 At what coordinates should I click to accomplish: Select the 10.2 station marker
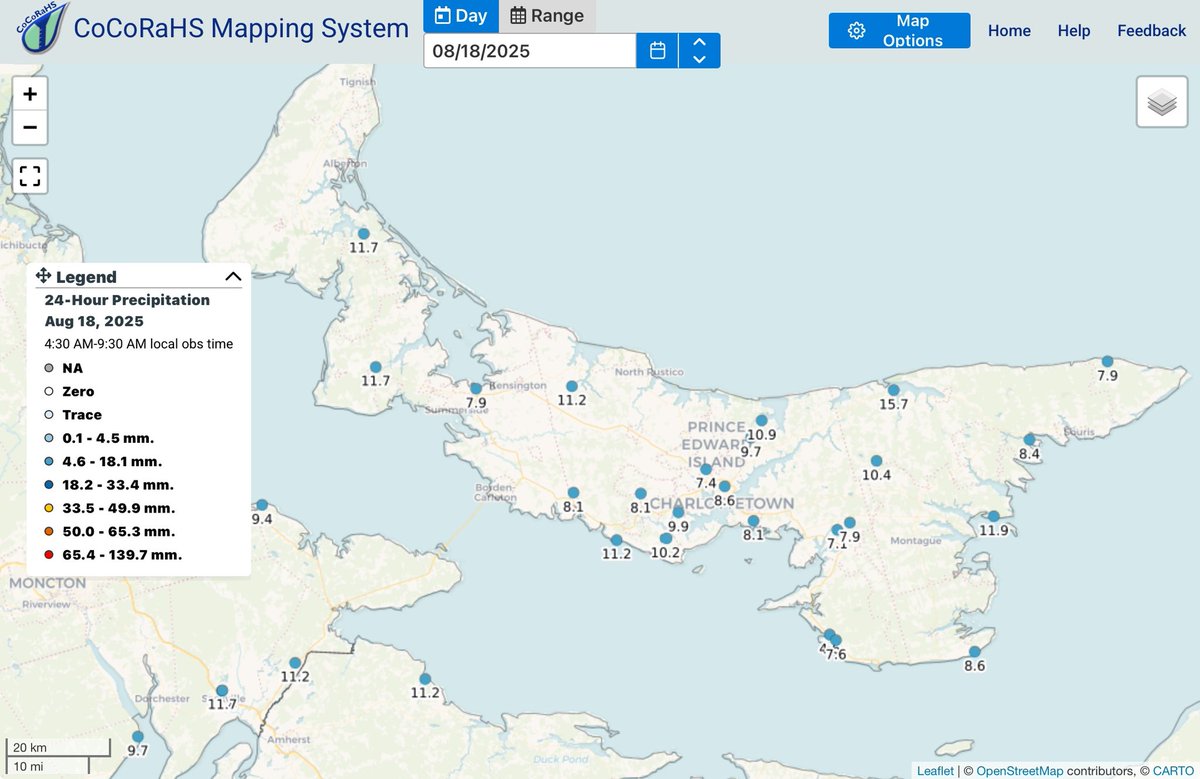point(665,539)
